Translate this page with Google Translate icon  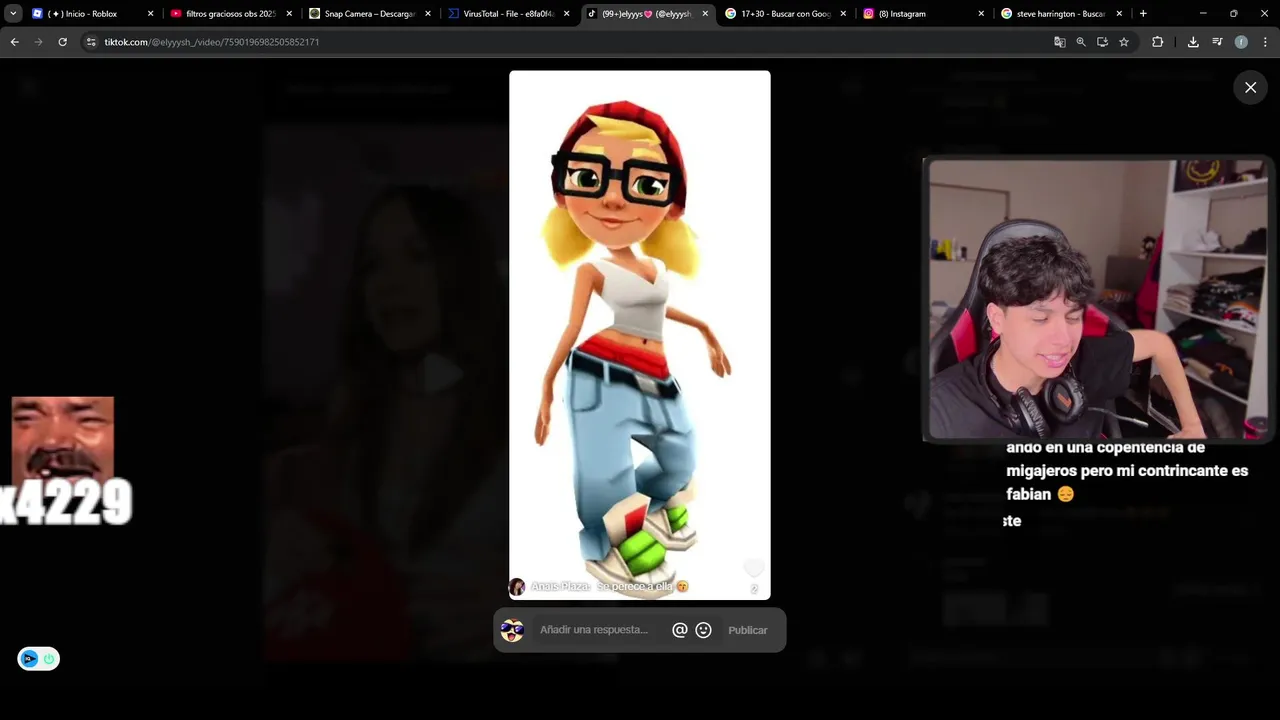click(1059, 42)
